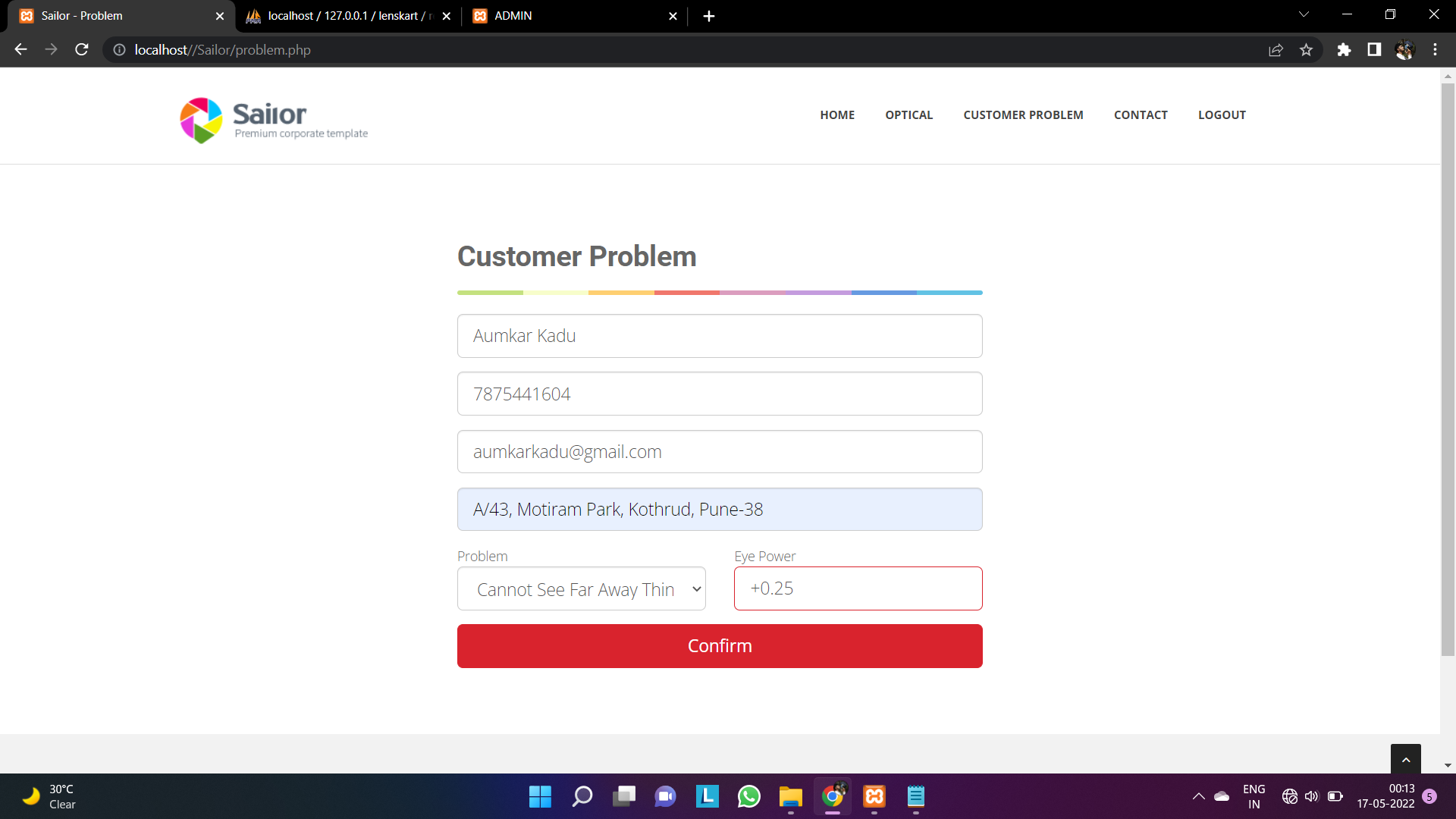This screenshot has width=1456, height=819.
Task: Expand the tab search chevron
Action: pyautogui.click(x=1304, y=15)
